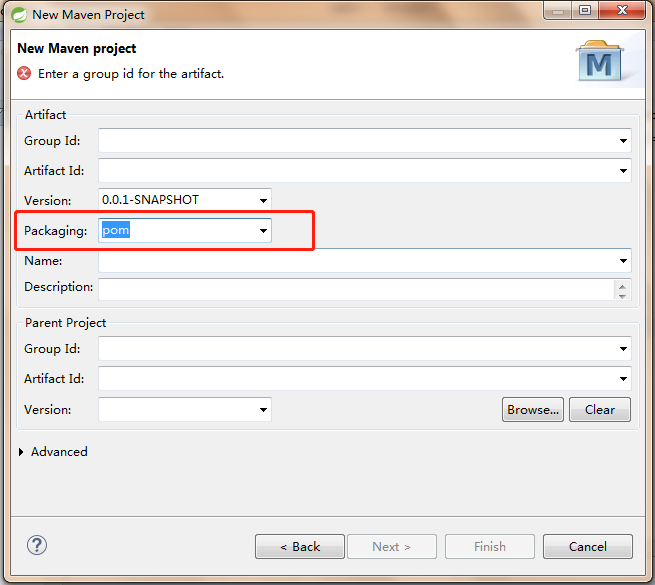The image size is (655, 585).
Task: Open the Name field dropdown arrow
Action: click(x=623, y=261)
